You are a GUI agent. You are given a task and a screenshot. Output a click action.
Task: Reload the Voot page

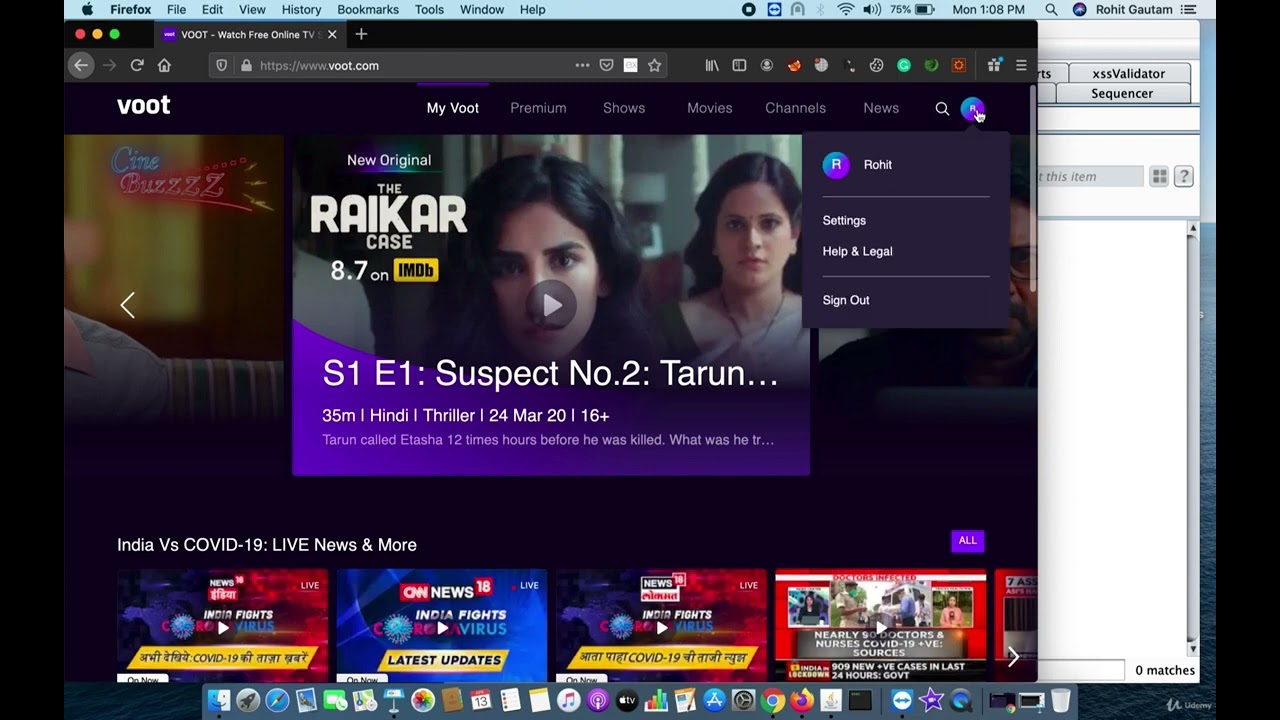click(137, 65)
